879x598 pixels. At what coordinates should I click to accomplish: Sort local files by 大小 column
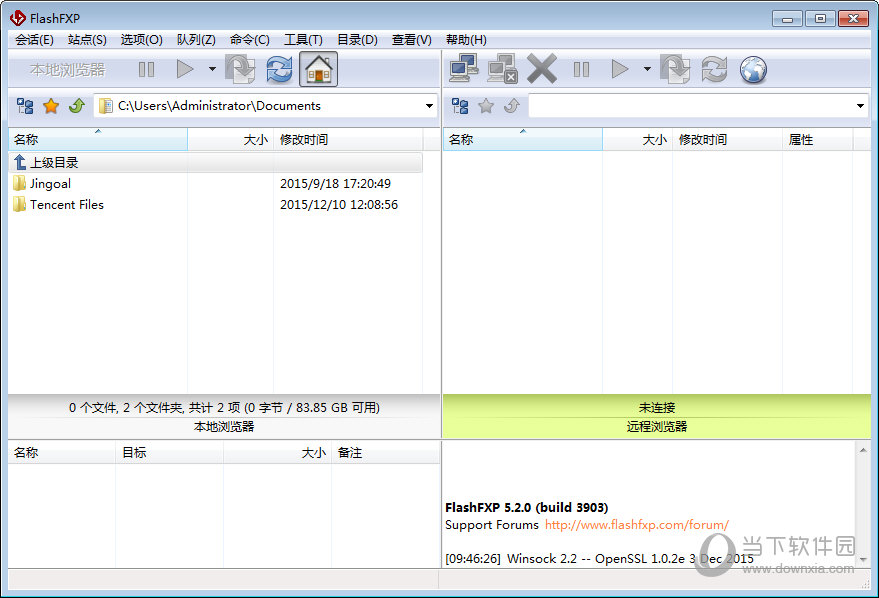[230, 140]
